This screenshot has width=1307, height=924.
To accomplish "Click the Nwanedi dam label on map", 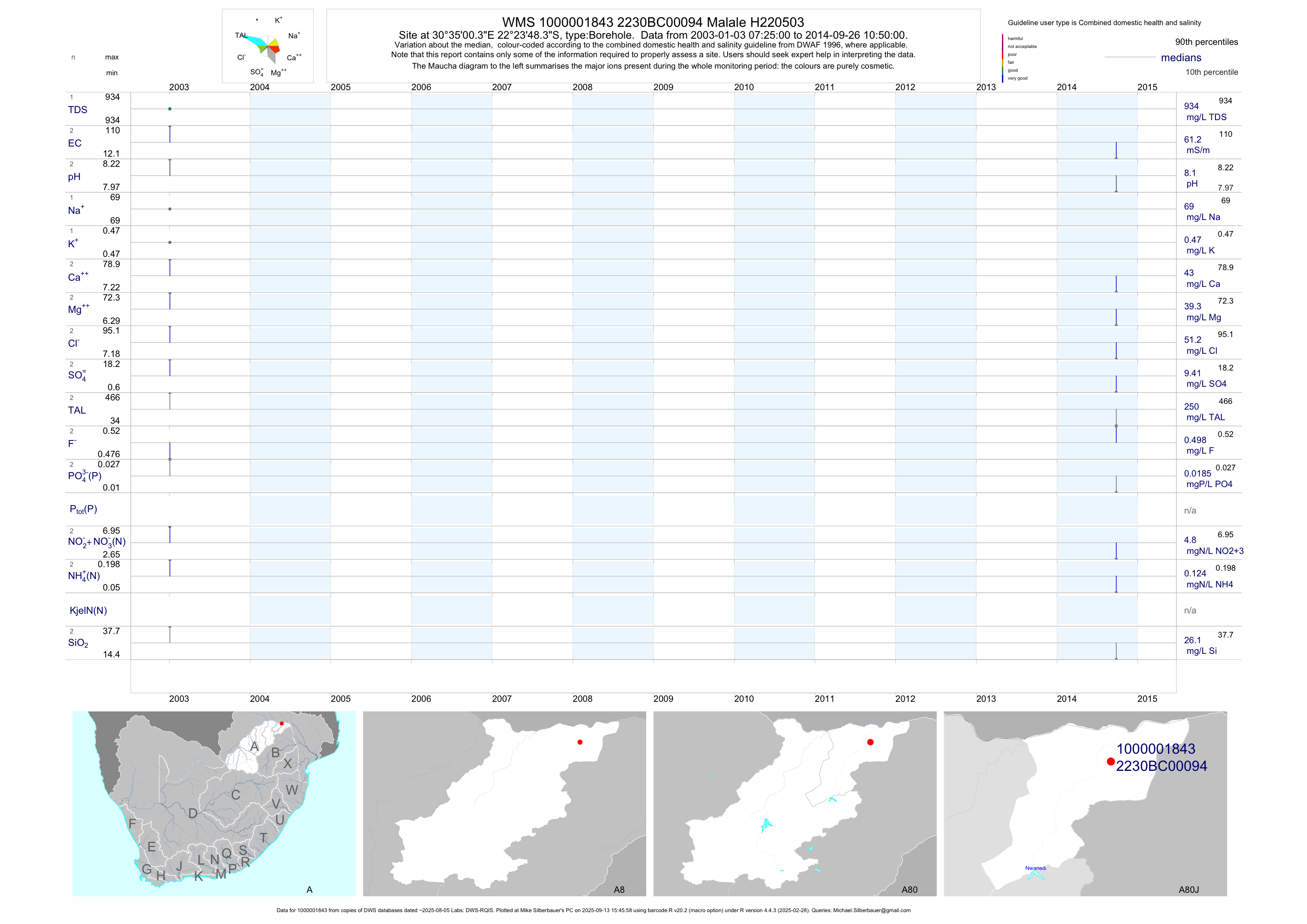I will pyautogui.click(x=1035, y=868).
